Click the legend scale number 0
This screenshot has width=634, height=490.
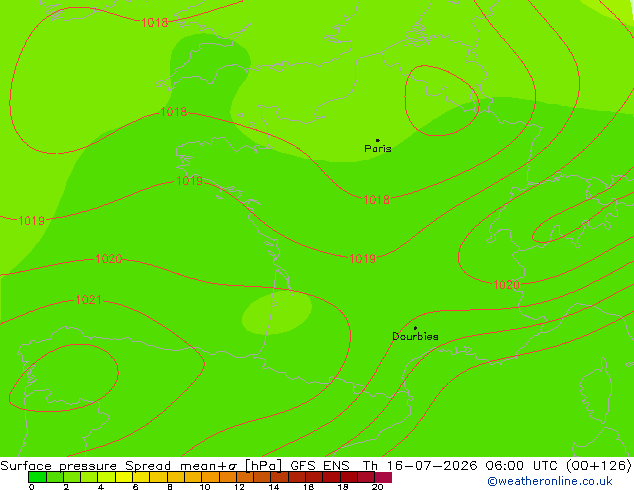click(x=32, y=487)
